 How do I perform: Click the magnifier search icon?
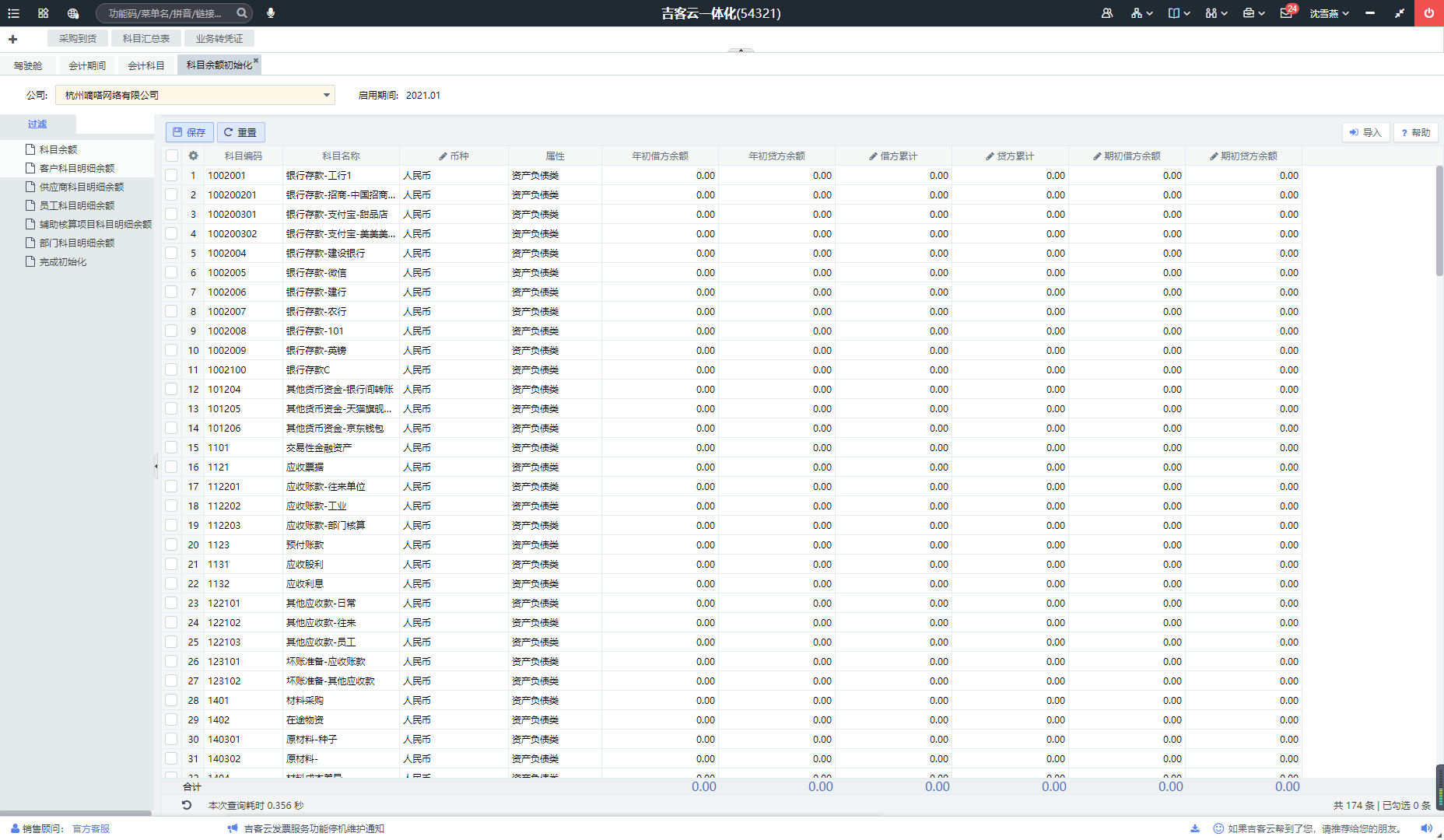(x=242, y=13)
